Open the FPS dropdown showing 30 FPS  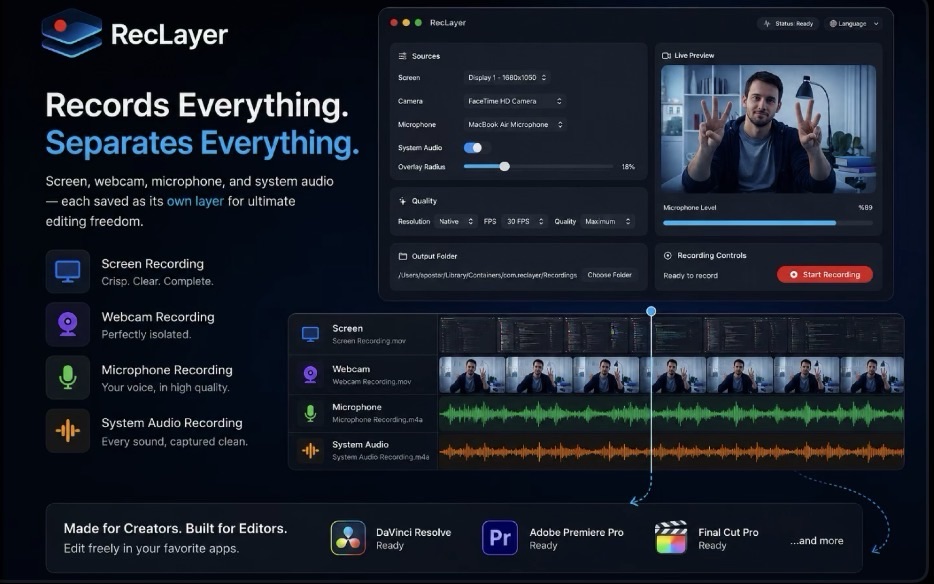pos(524,221)
